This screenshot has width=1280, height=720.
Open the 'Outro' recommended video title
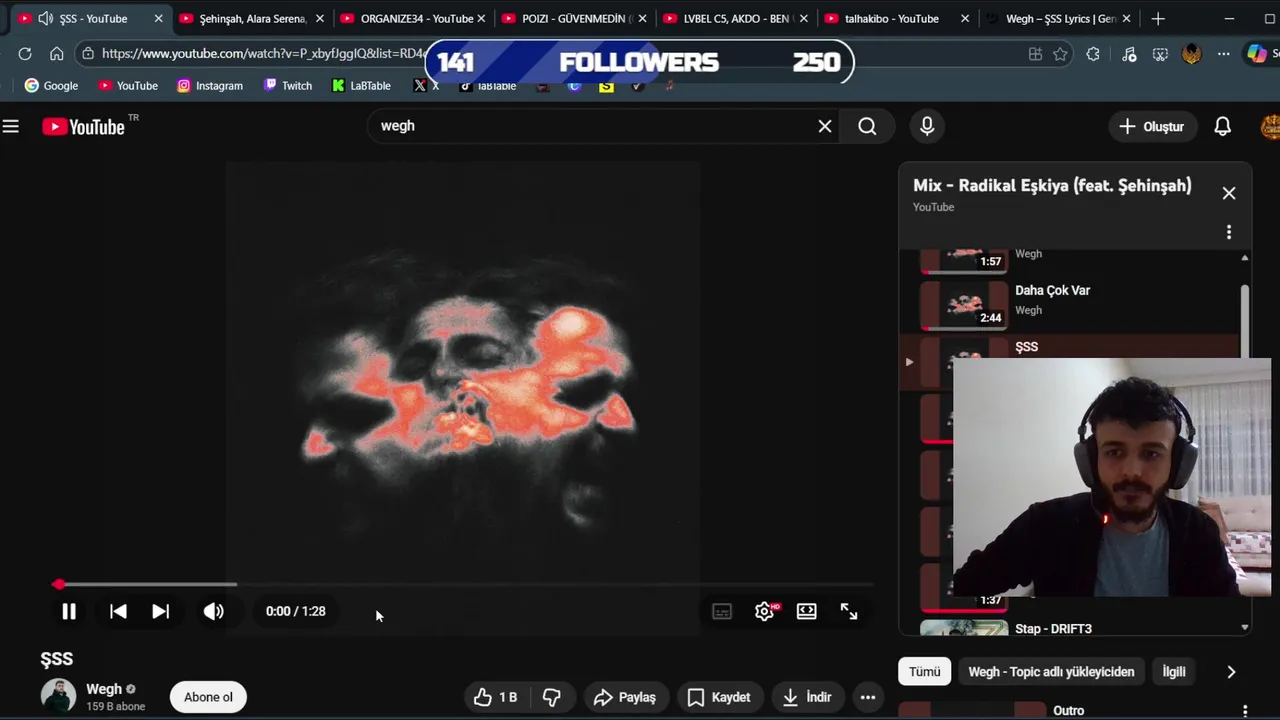pos(1068,711)
